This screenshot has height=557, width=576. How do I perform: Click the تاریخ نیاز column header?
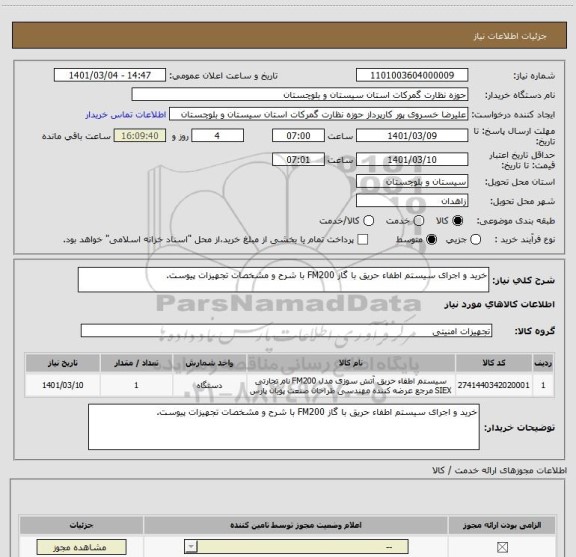(62, 363)
